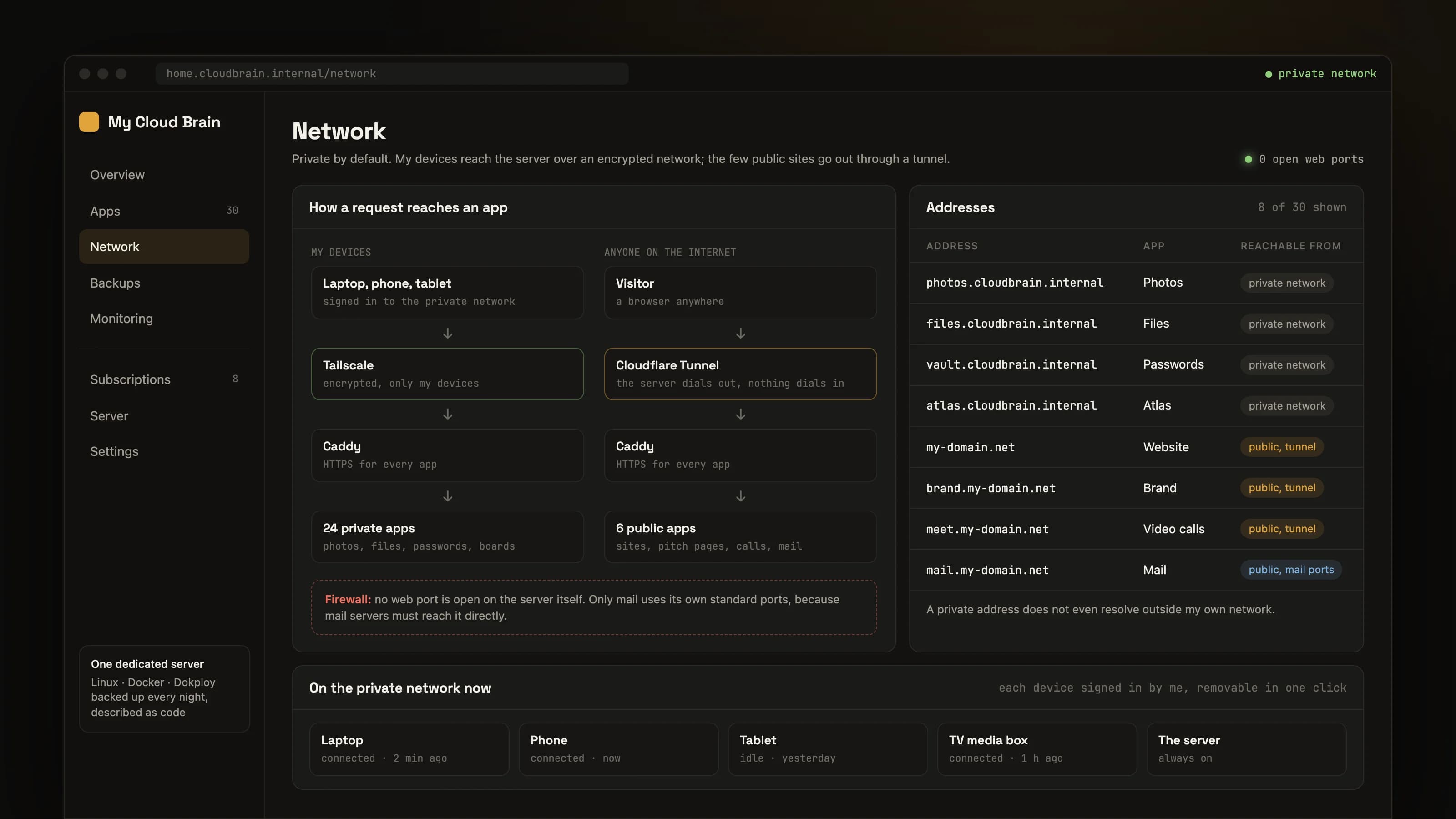Click the address bar with home.cloudbrain.internal/network
This screenshot has height=819, width=1456.
point(392,73)
